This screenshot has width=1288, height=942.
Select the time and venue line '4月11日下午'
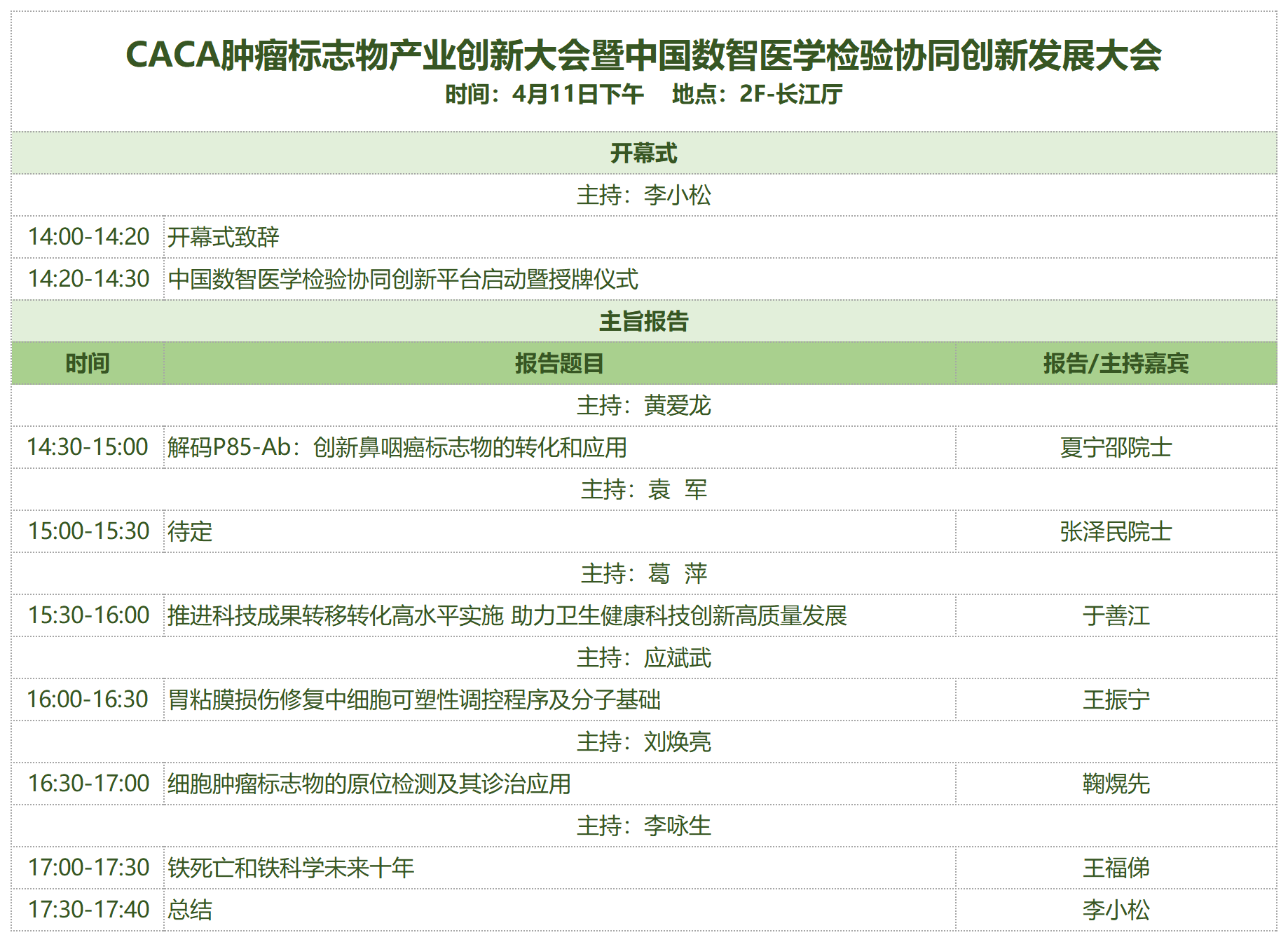(x=643, y=94)
